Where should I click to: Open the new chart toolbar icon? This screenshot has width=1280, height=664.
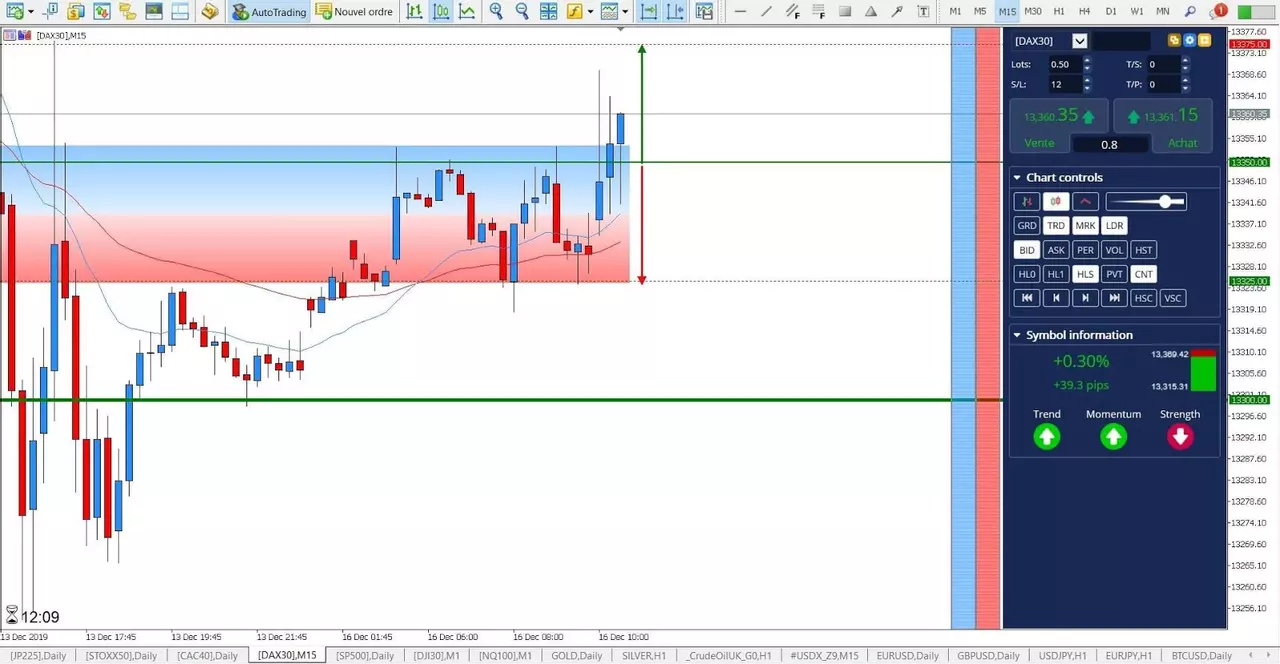point(15,12)
